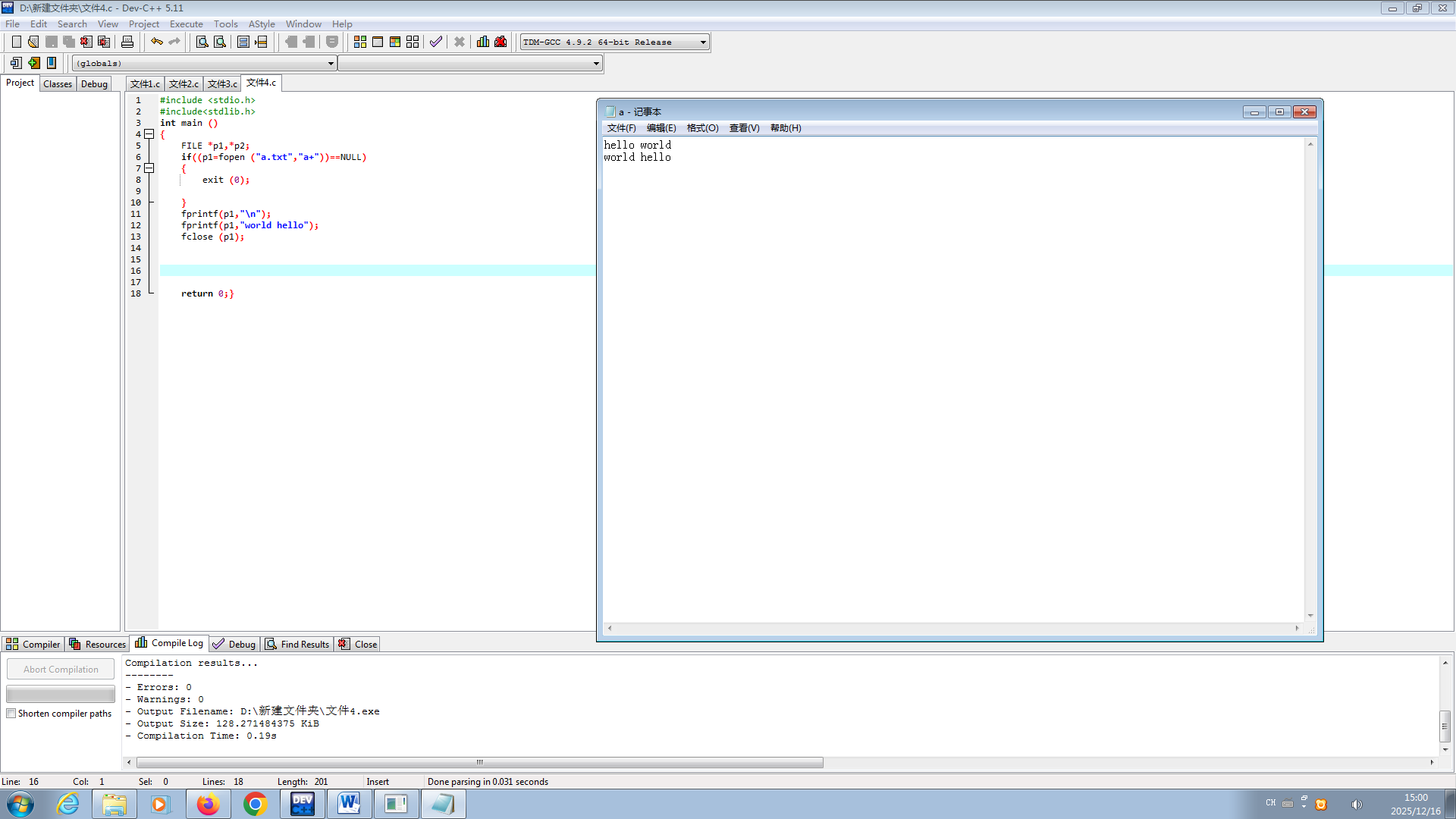Click the Undo arrow icon
The width and height of the screenshot is (1456, 819).
click(x=156, y=42)
